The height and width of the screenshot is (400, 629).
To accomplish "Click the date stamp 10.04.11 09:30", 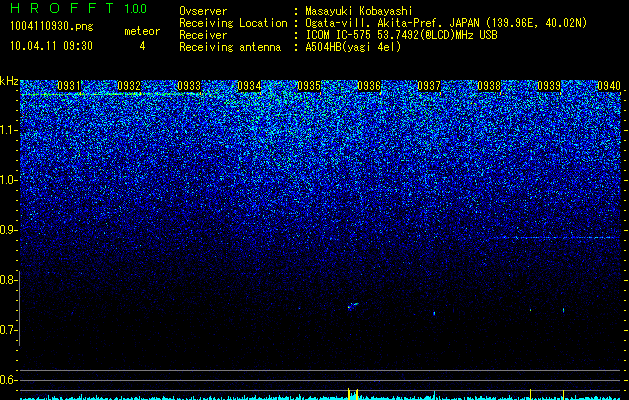I will click(51, 46).
